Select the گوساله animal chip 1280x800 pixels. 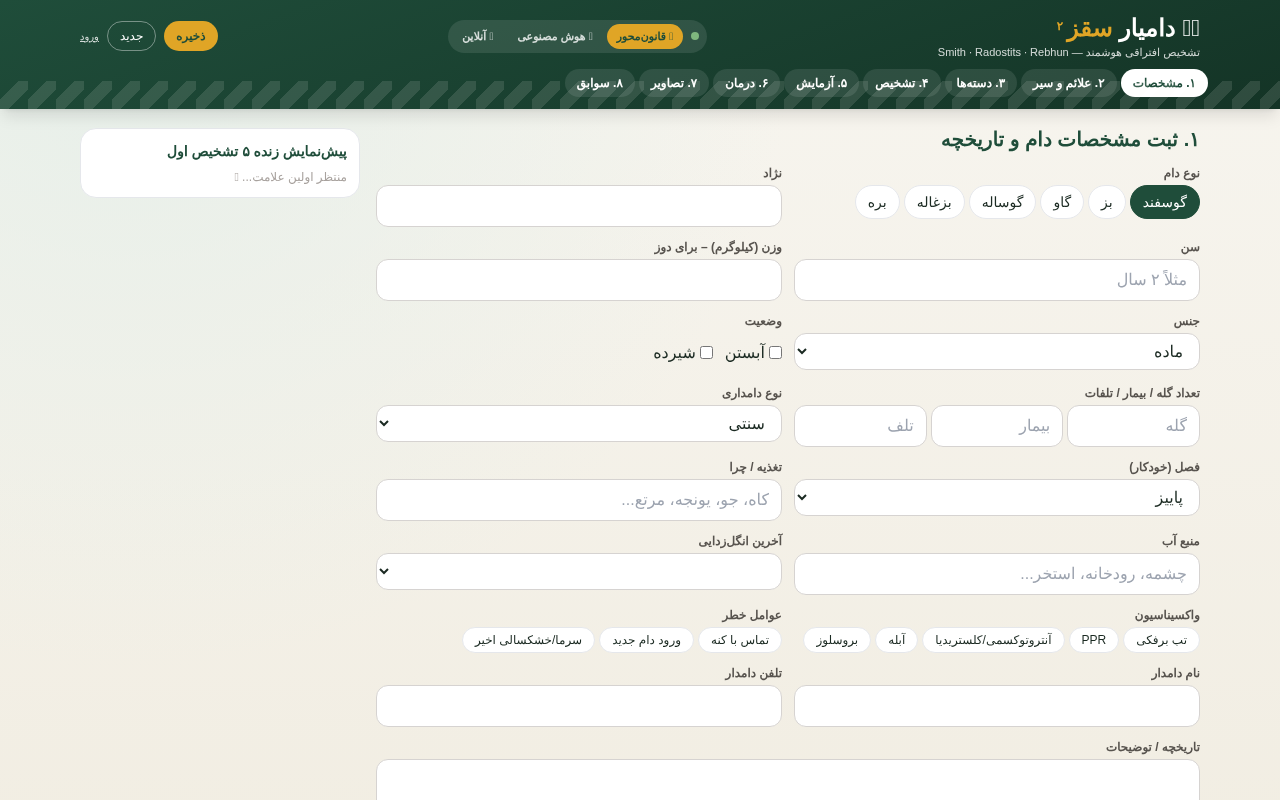tap(1002, 202)
